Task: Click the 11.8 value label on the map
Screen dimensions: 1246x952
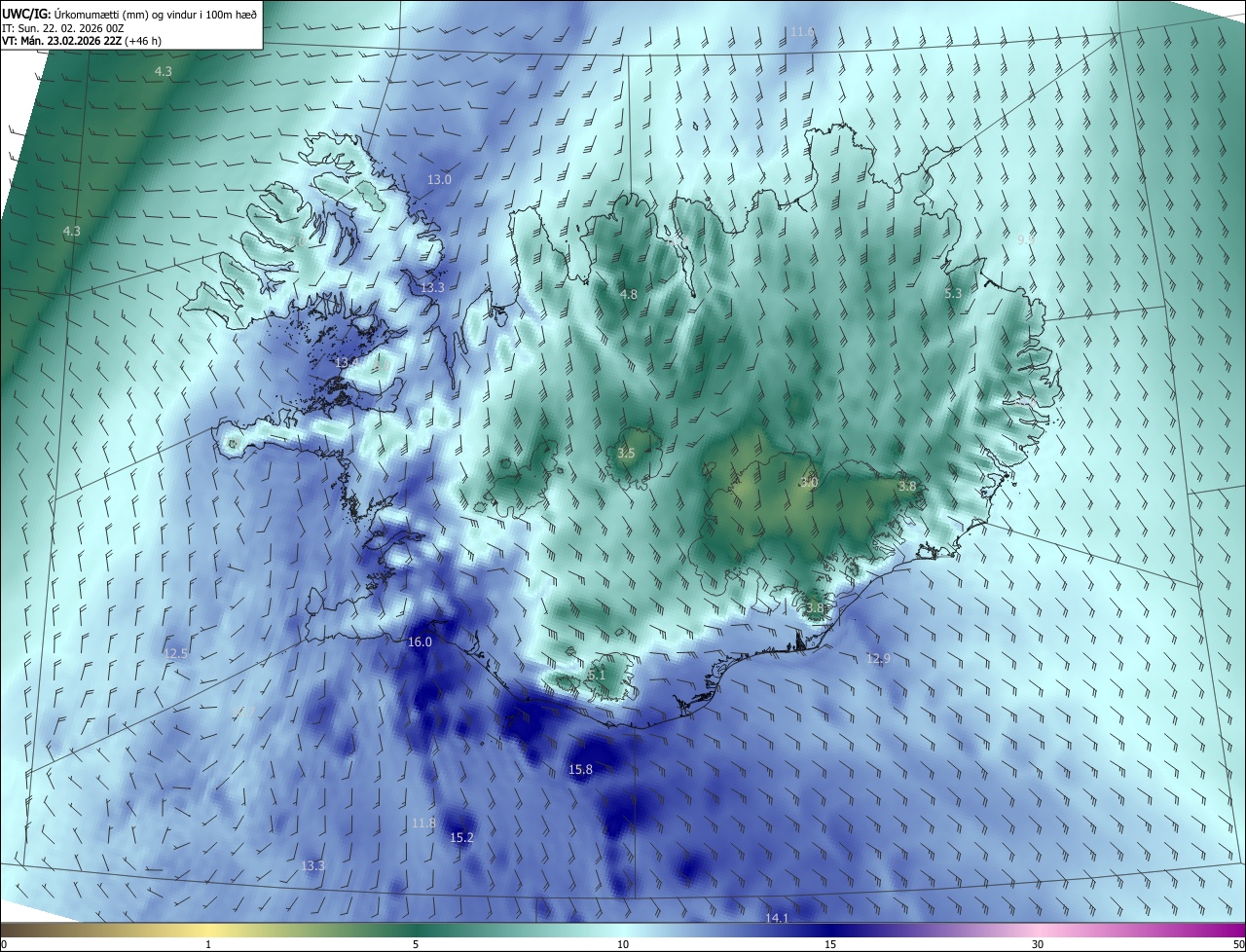Action: tap(423, 823)
